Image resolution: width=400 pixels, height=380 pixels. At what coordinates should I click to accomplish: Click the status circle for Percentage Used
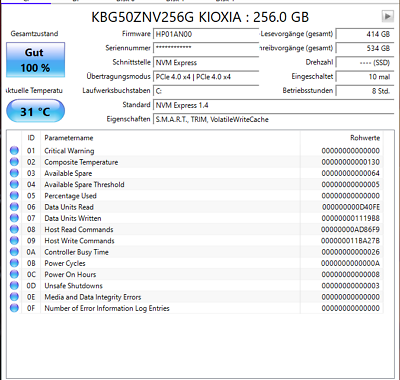click(x=14, y=196)
